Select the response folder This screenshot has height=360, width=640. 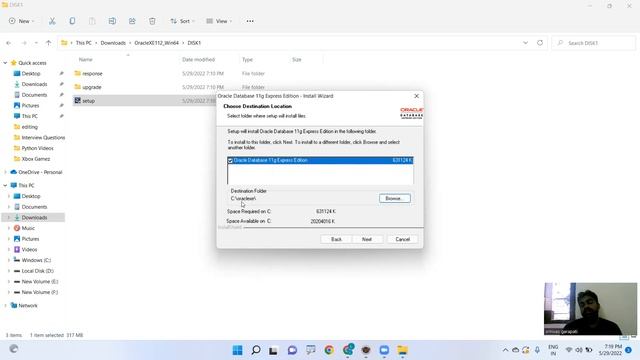click(x=92, y=73)
